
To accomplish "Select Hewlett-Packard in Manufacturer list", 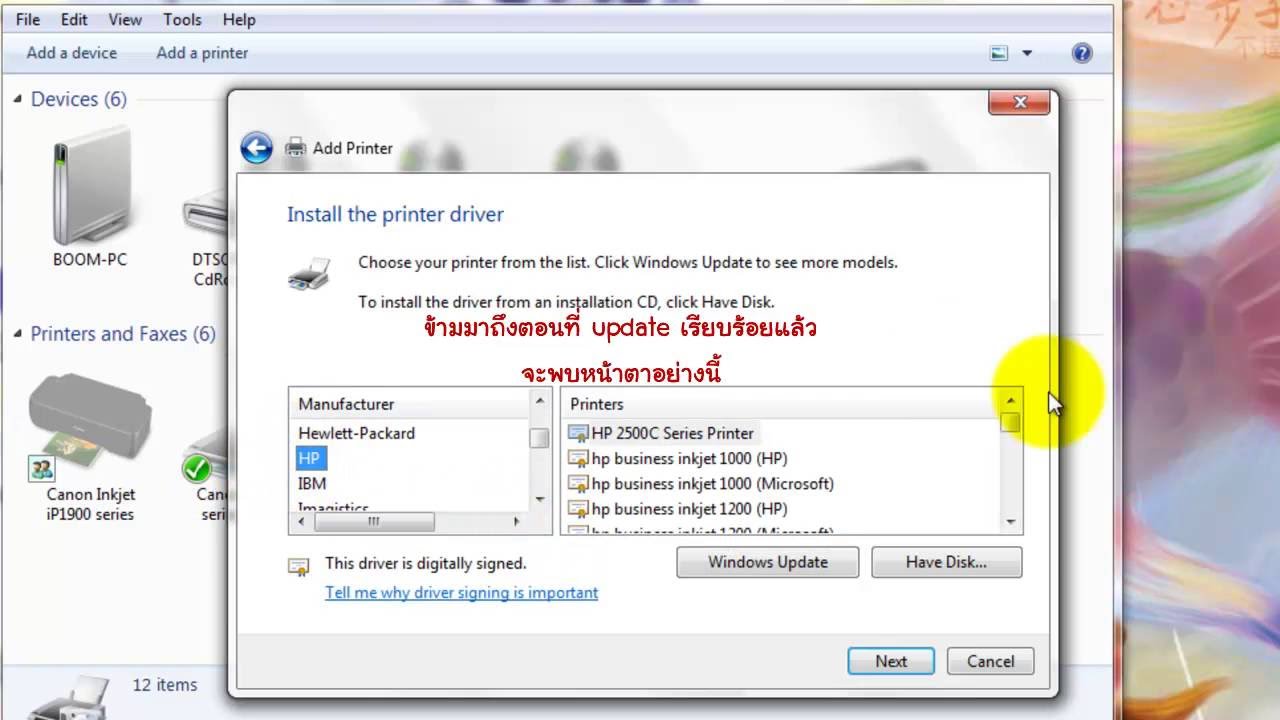I will click(x=356, y=433).
